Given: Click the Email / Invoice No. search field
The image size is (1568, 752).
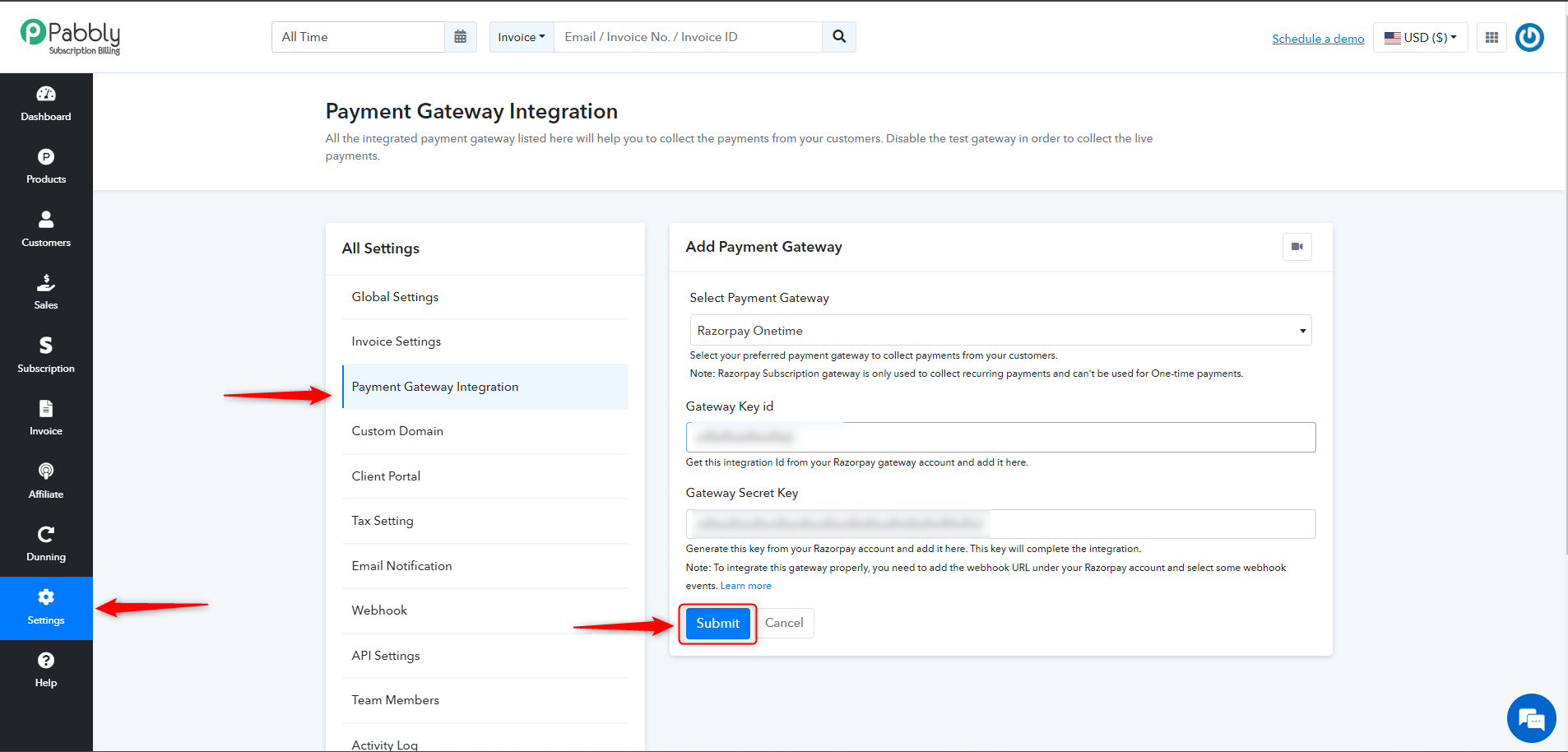Looking at the screenshot, I should tap(688, 37).
